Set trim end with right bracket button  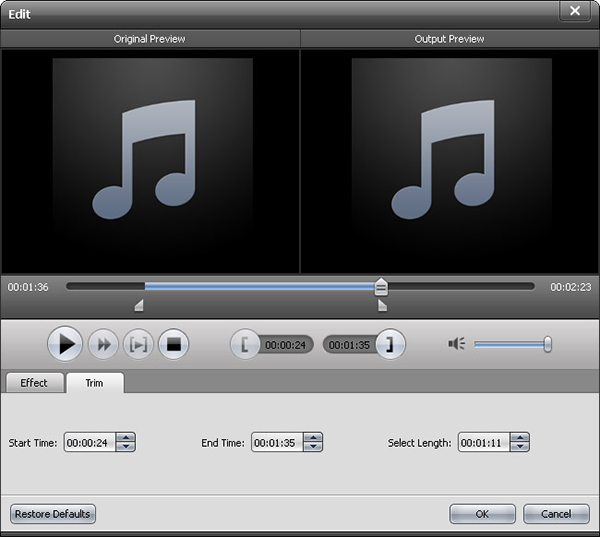pyautogui.click(x=390, y=344)
